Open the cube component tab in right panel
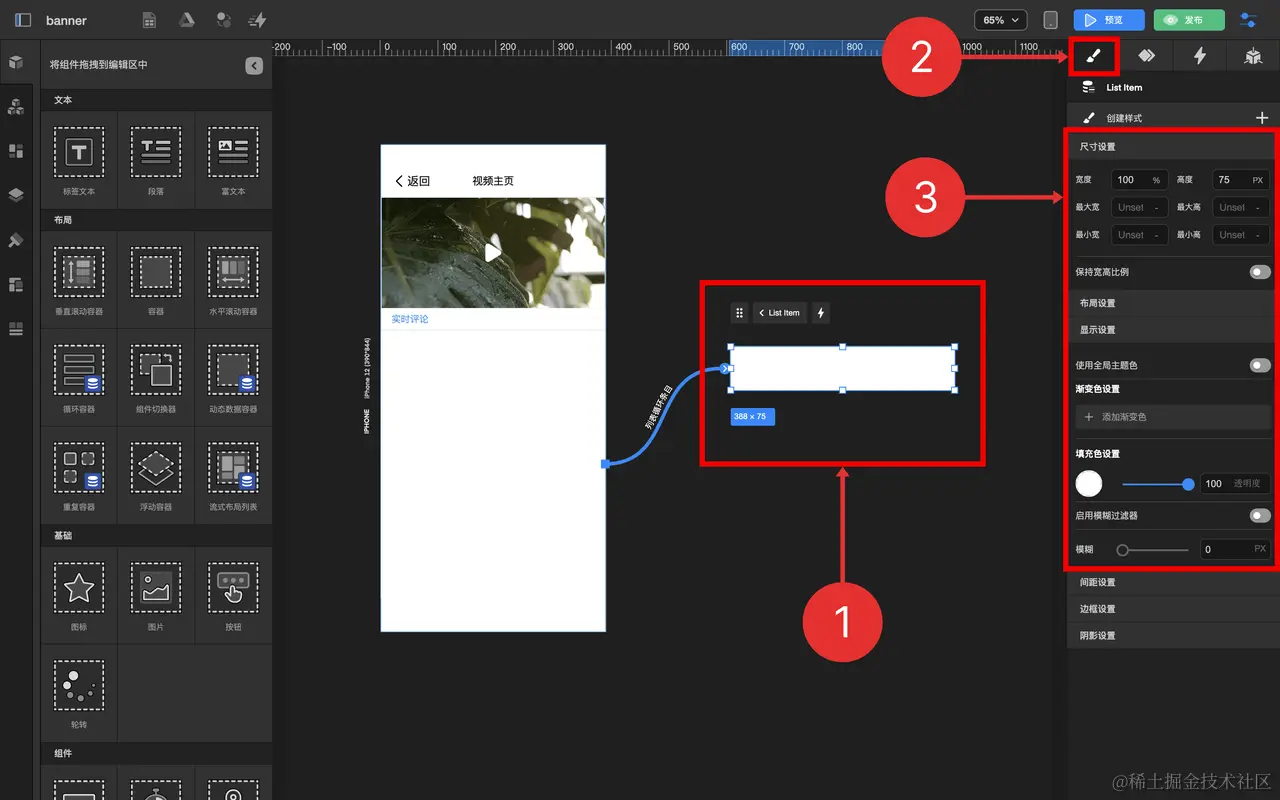The image size is (1280, 800). pos(1253,56)
